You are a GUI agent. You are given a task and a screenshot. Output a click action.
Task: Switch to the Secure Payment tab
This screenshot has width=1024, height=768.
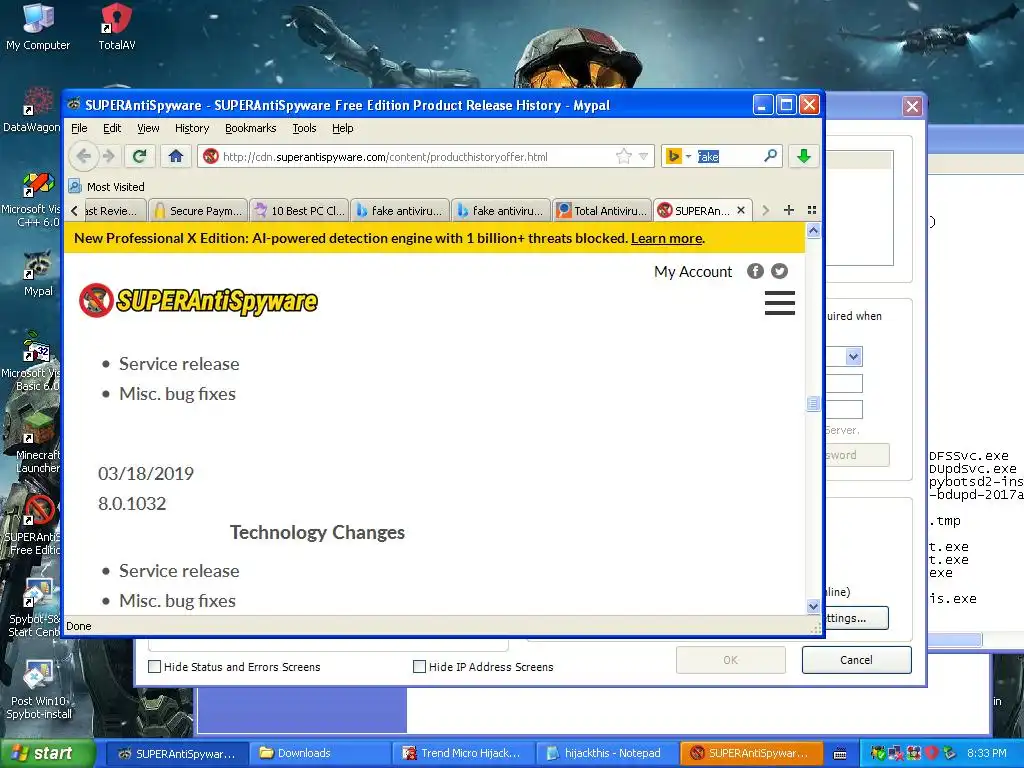click(x=199, y=210)
